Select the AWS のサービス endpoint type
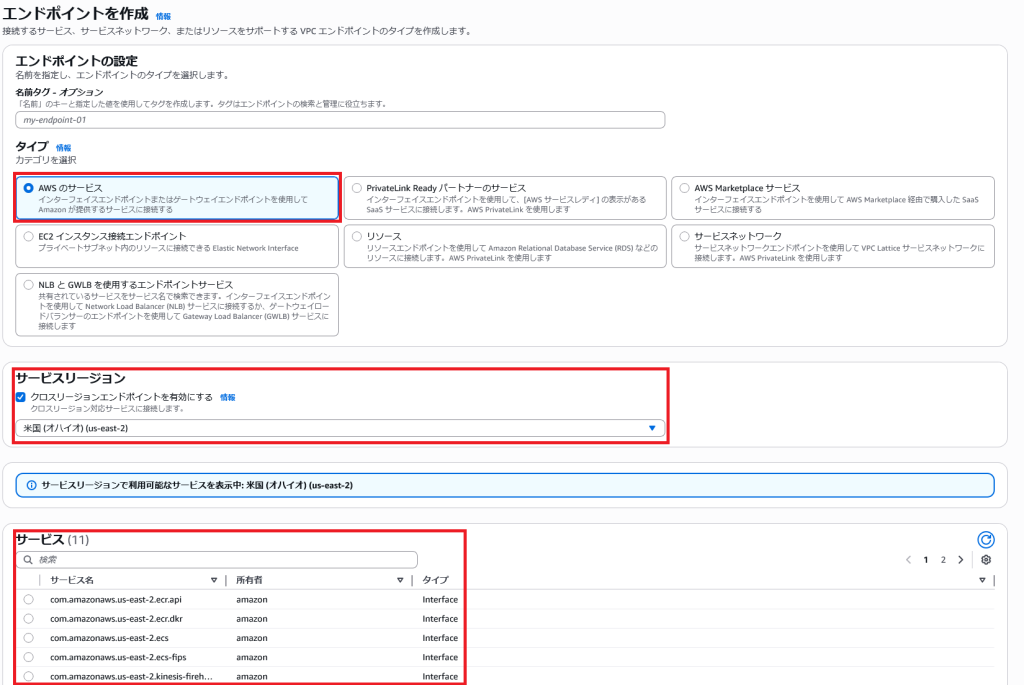The width and height of the screenshot is (1024, 685). click(x=26, y=189)
